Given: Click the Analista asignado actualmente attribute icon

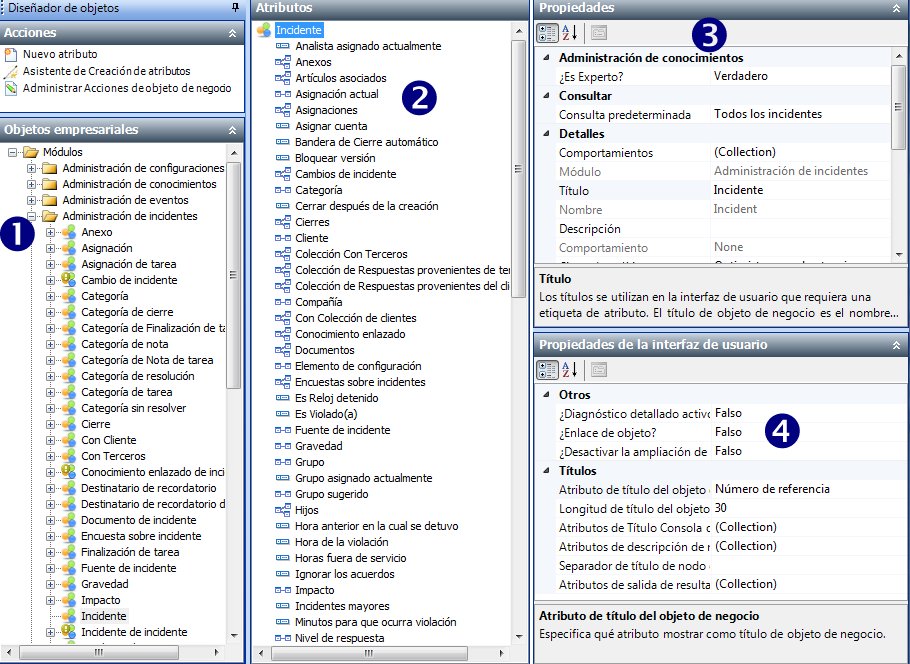Looking at the screenshot, I should pyautogui.click(x=283, y=46).
